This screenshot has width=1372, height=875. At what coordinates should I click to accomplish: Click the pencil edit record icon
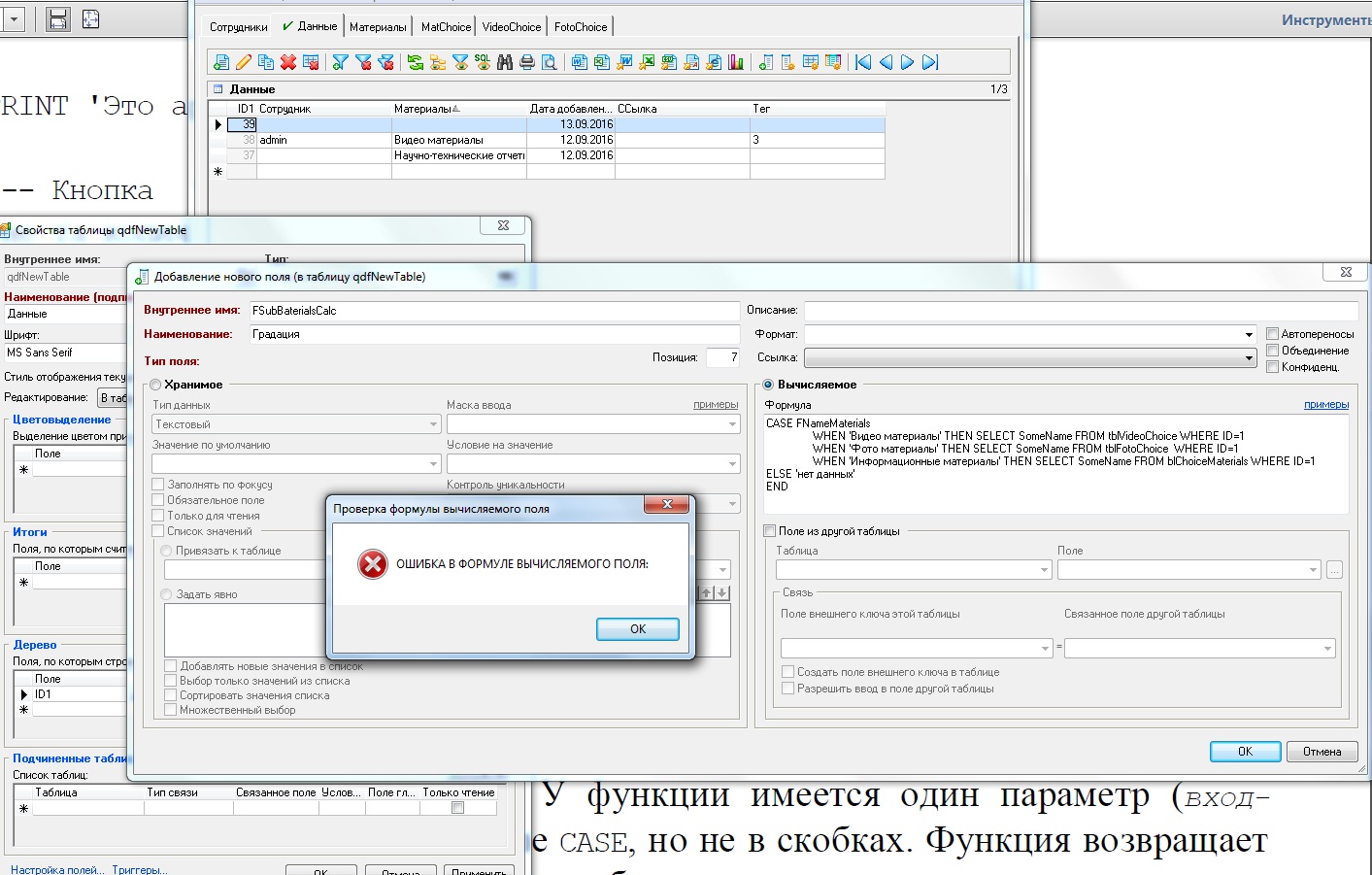click(x=244, y=62)
